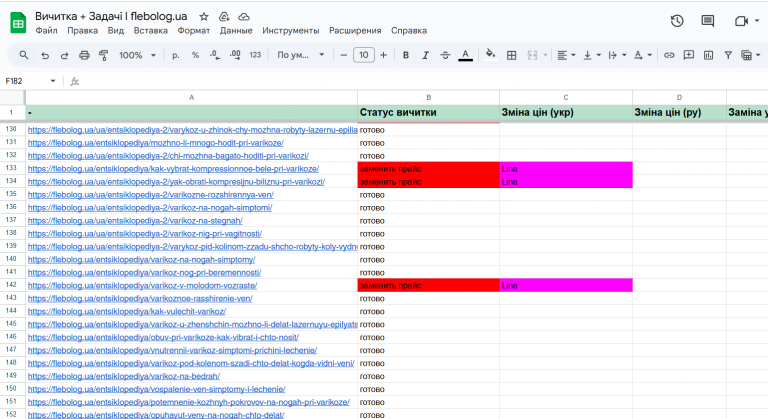Viewport: 768px width, 419px height.
Task: Open the Вставка menu
Action: click(150, 30)
